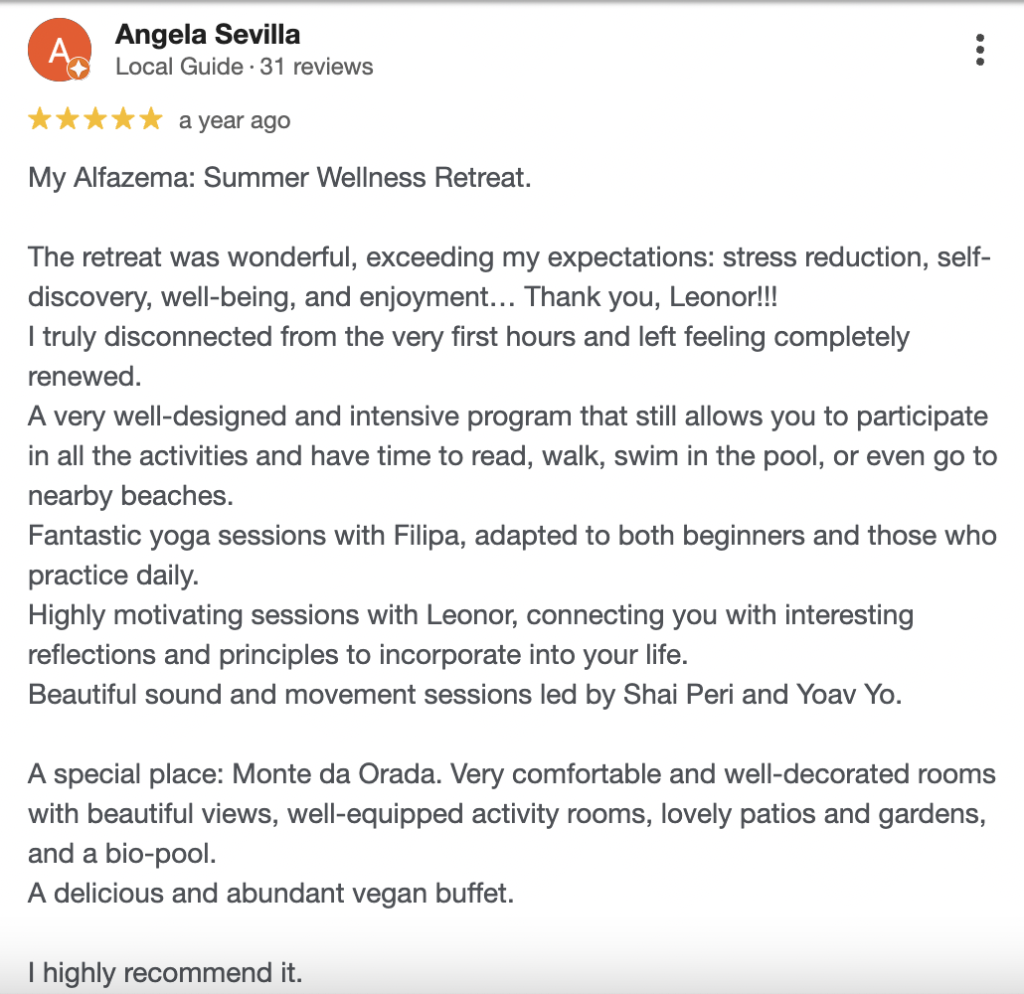Click the names "Shai Peri and Yoav Yo"
Screen dimensions: 1024x994
[745, 694]
